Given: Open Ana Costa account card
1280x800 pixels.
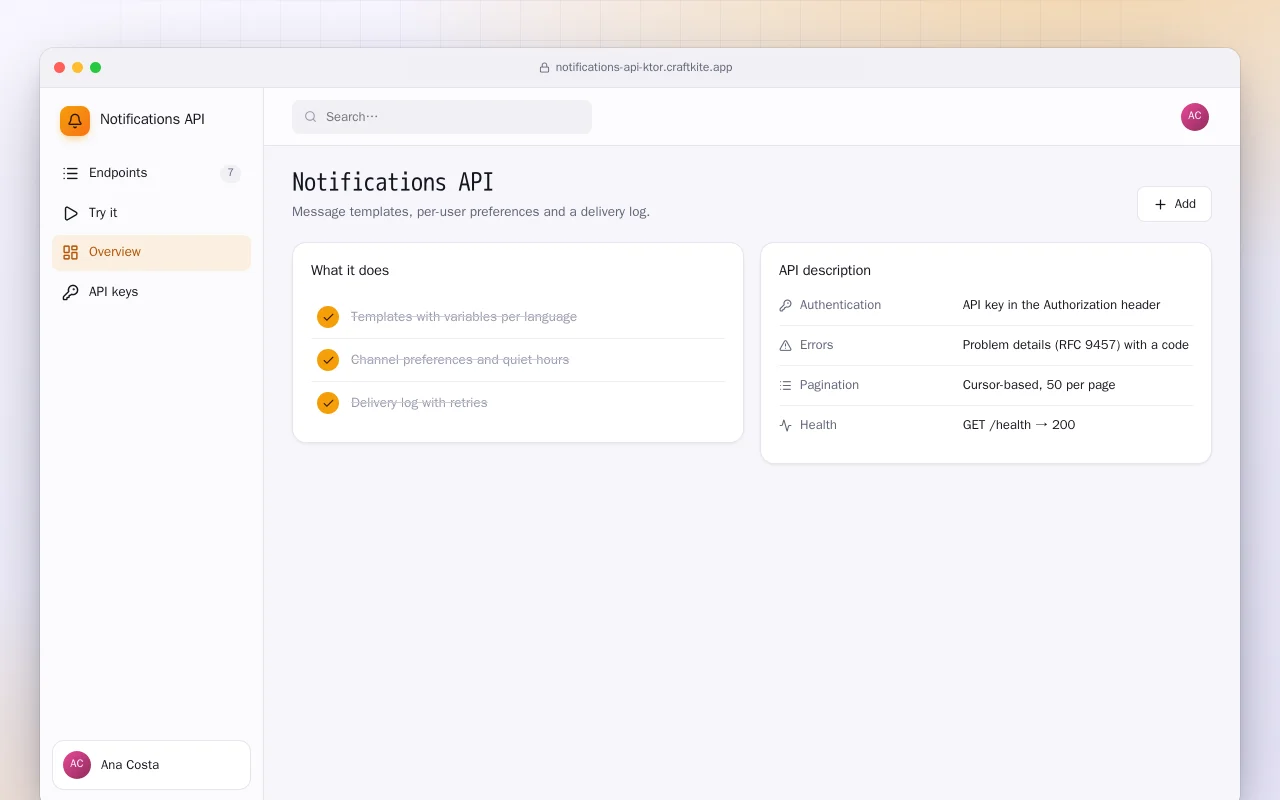Looking at the screenshot, I should pos(151,765).
